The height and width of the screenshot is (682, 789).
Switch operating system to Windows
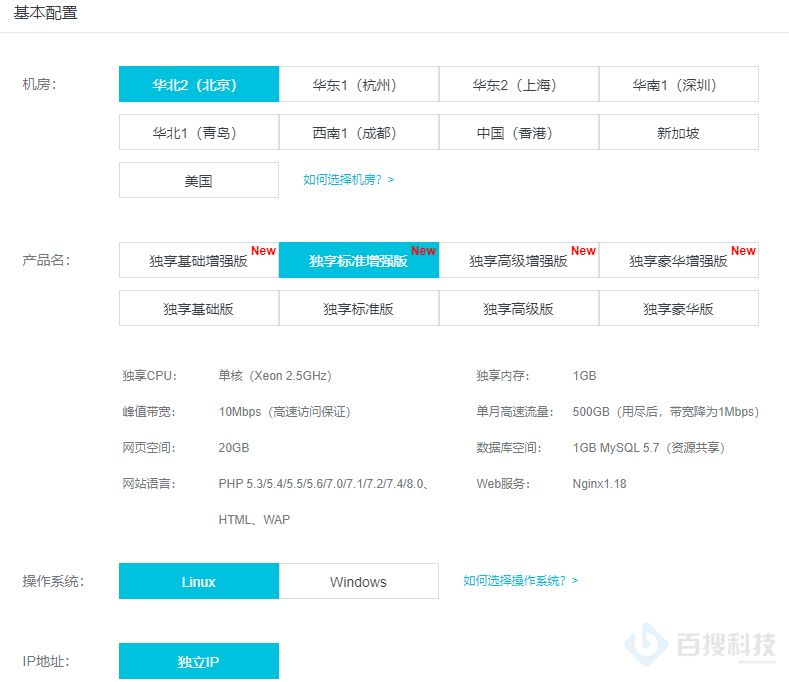(359, 581)
